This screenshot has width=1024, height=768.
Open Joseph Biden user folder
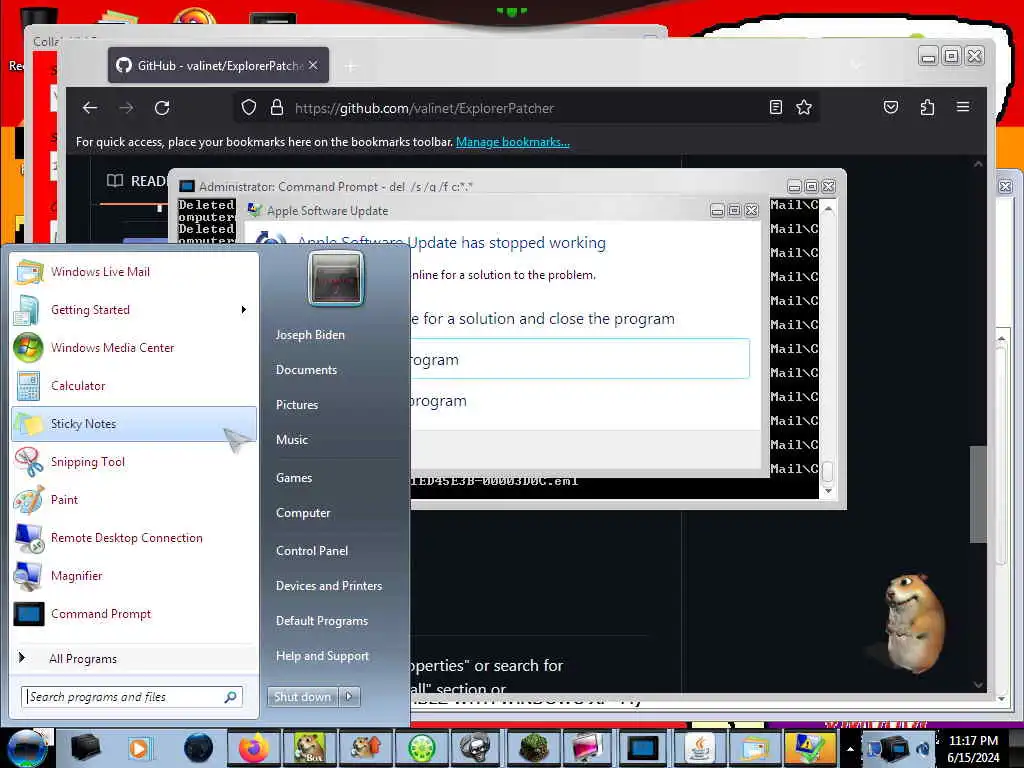point(310,334)
